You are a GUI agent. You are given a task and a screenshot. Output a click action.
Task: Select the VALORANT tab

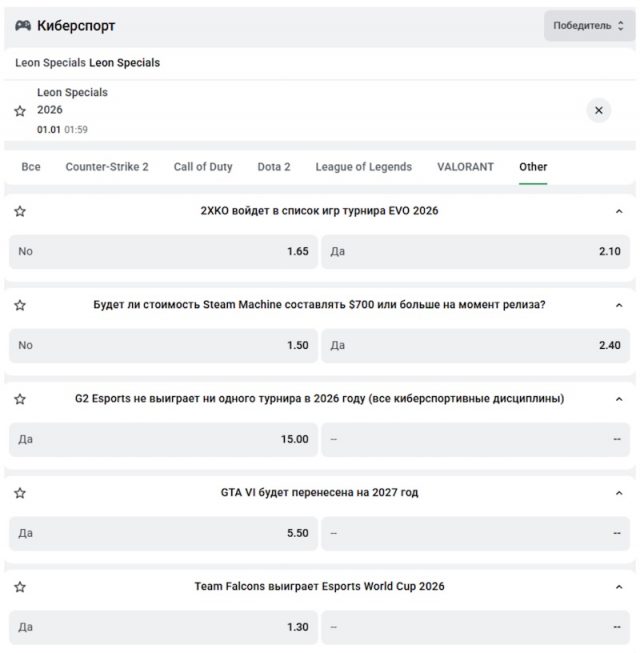(465, 167)
